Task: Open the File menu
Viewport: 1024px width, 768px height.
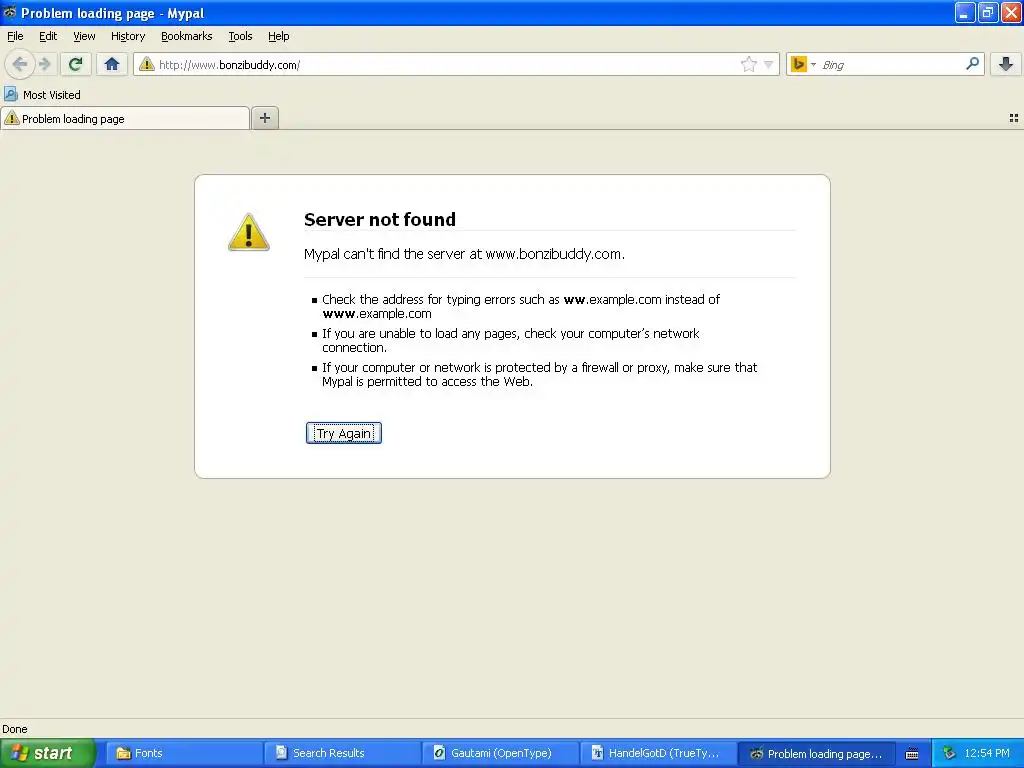Action: (15, 37)
